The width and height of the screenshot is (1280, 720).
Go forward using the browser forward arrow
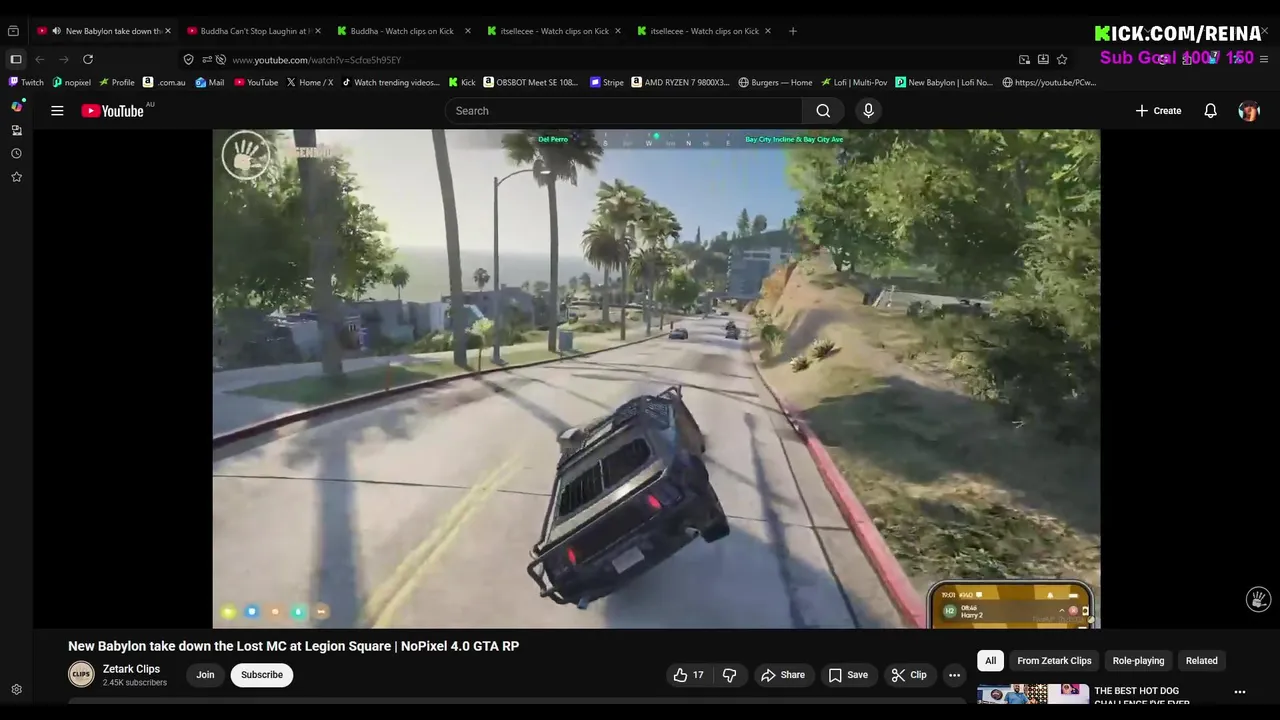point(64,60)
